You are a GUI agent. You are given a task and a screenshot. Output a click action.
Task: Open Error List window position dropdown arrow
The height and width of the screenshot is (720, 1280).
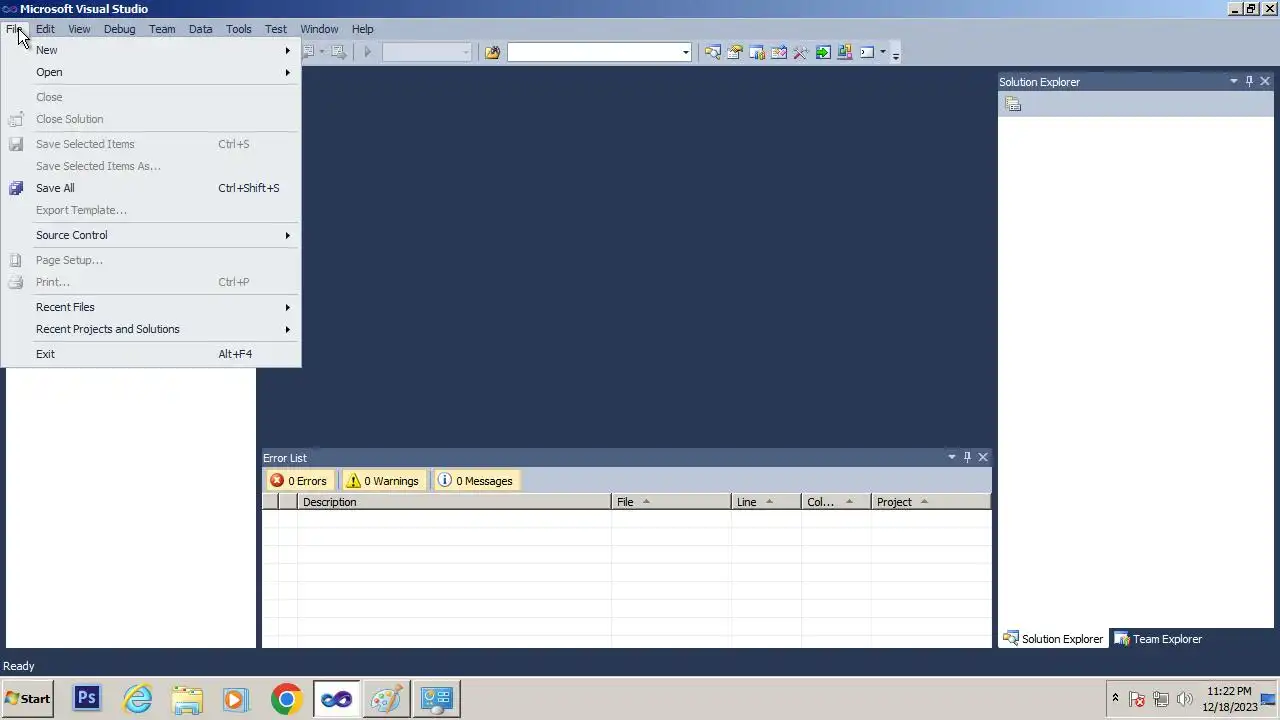point(951,457)
